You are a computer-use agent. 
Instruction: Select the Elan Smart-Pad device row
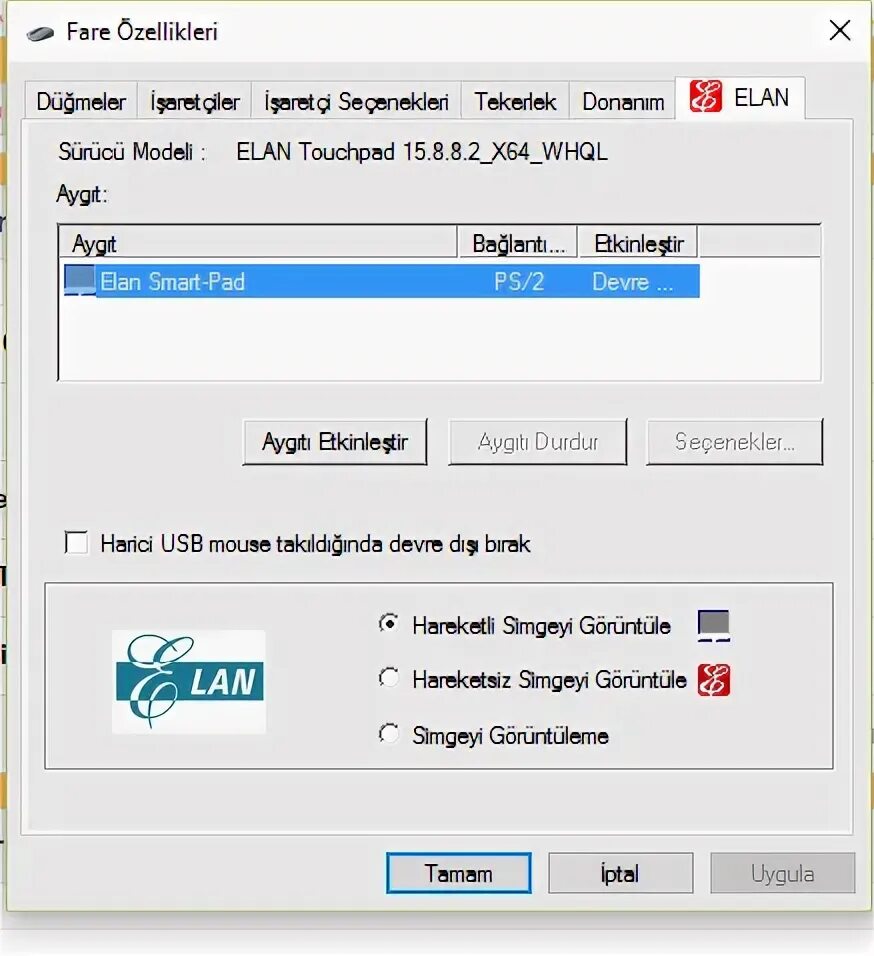coord(382,281)
